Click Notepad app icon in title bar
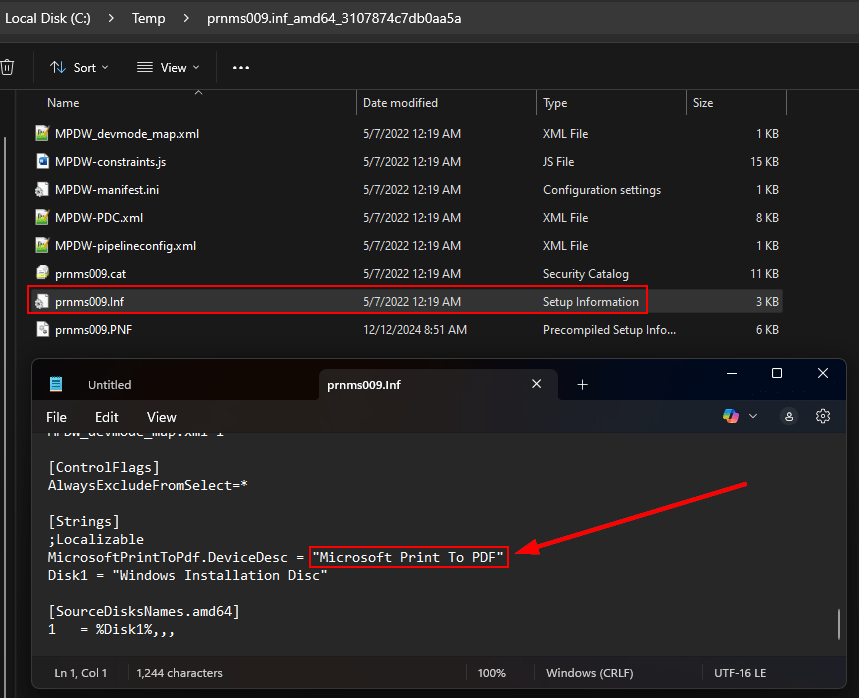This screenshot has width=859, height=698. tap(56, 384)
